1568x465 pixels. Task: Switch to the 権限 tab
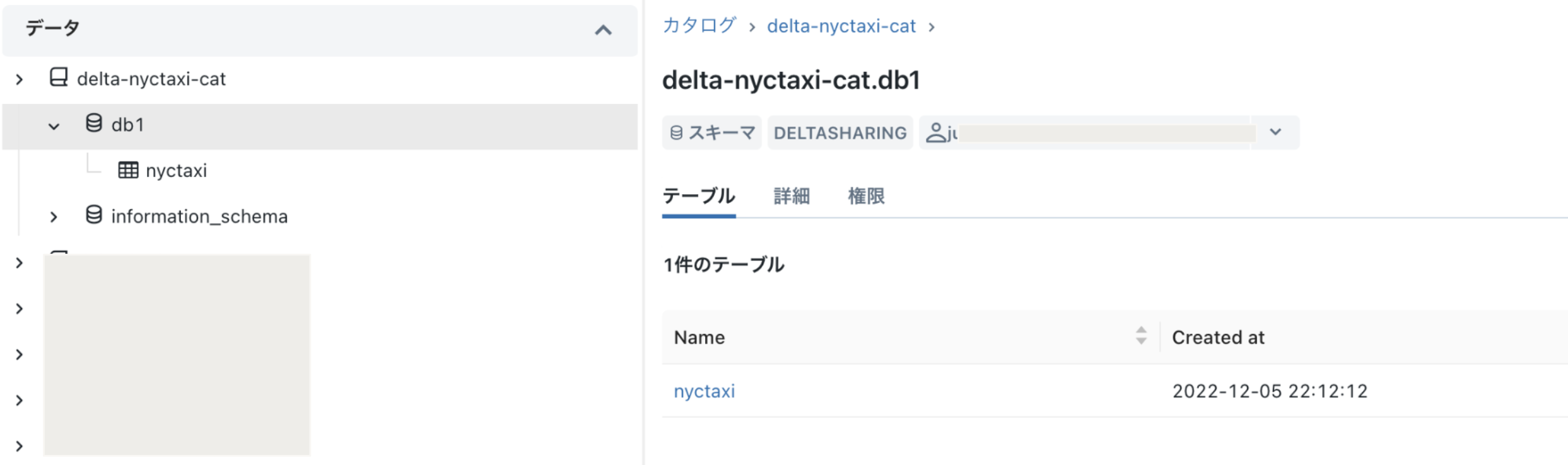point(866,197)
